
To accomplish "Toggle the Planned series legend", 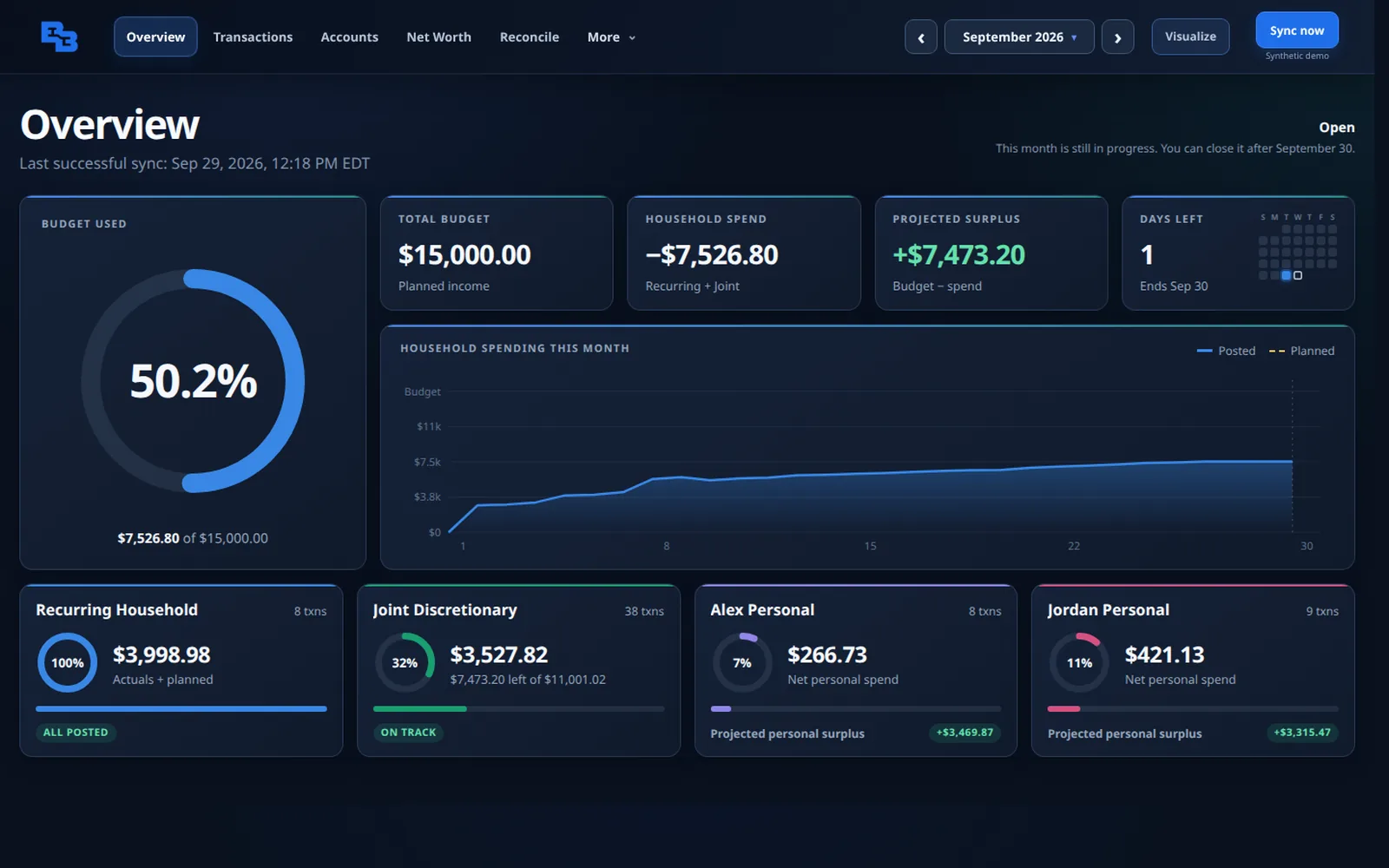I will [1302, 351].
